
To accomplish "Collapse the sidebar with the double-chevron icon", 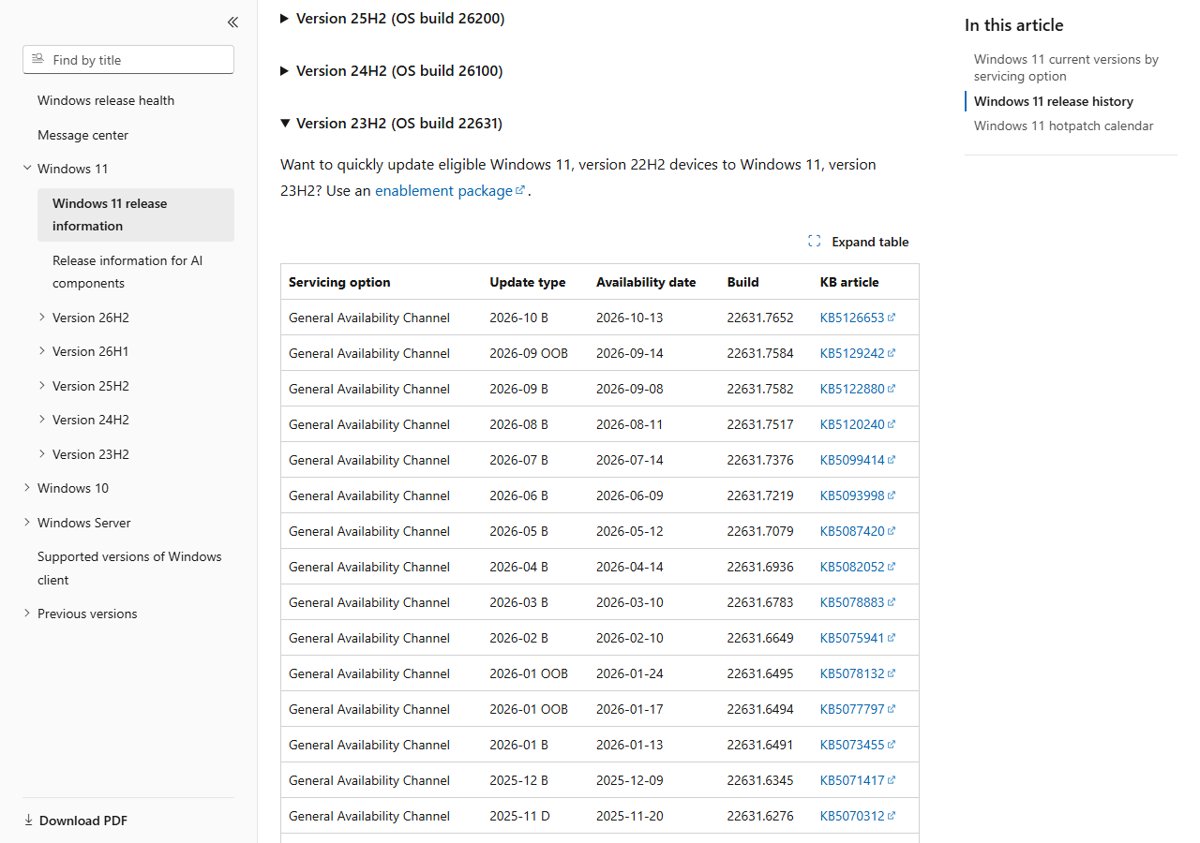I will coord(233,22).
